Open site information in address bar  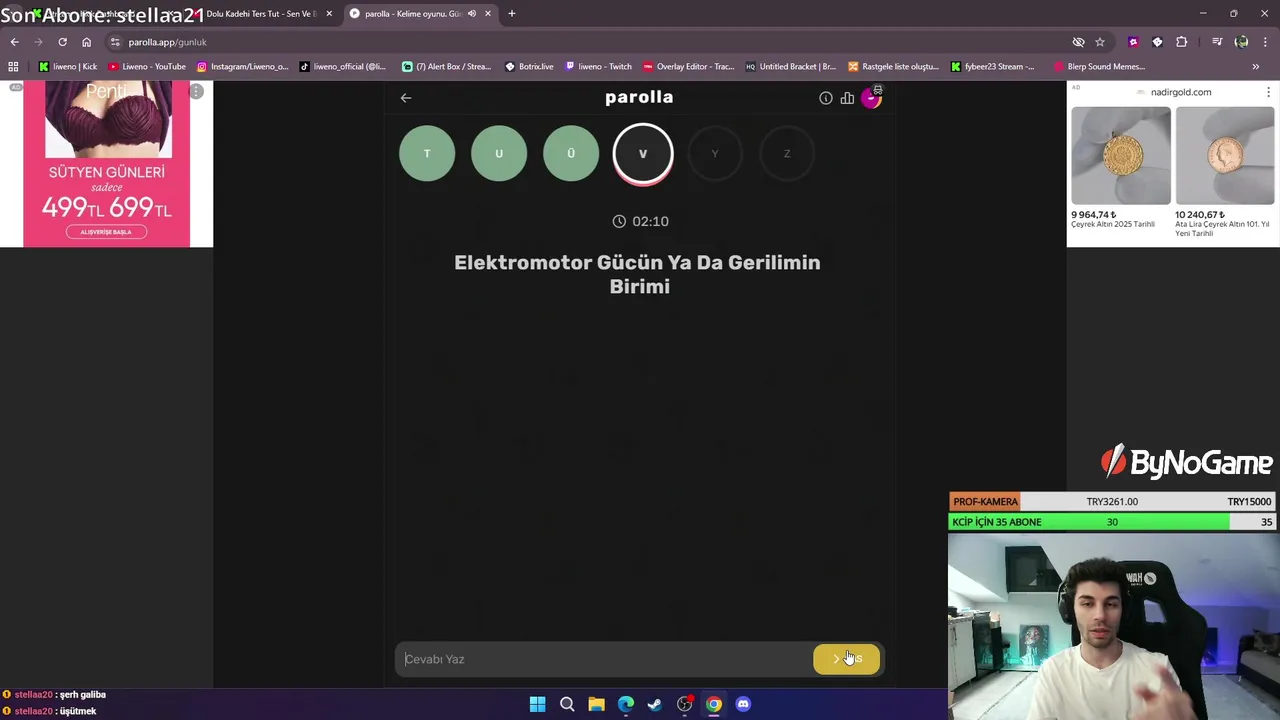click(115, 42)
